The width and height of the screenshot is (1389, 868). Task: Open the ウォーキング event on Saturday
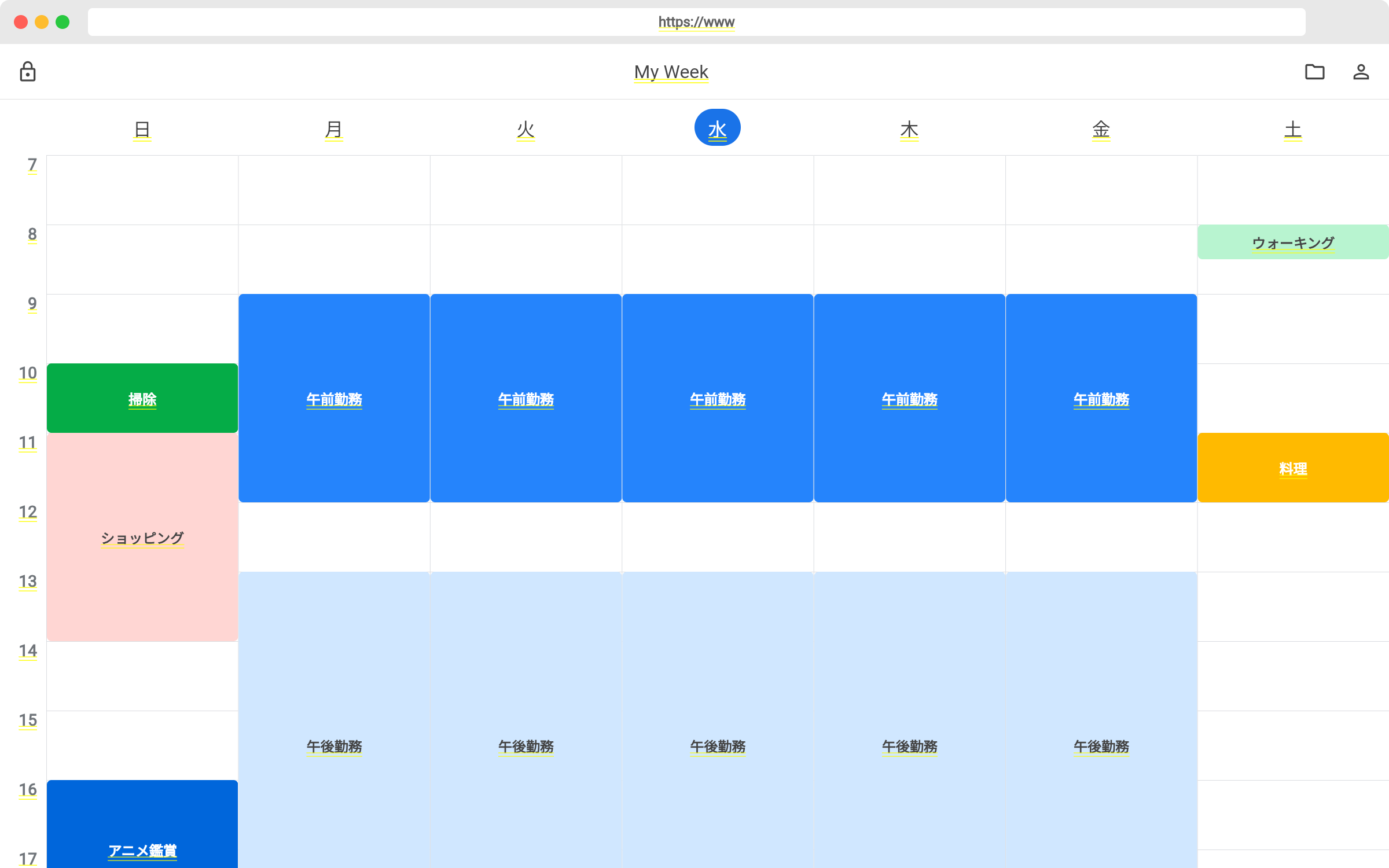pyautogui.click(x=1292, y=242)
